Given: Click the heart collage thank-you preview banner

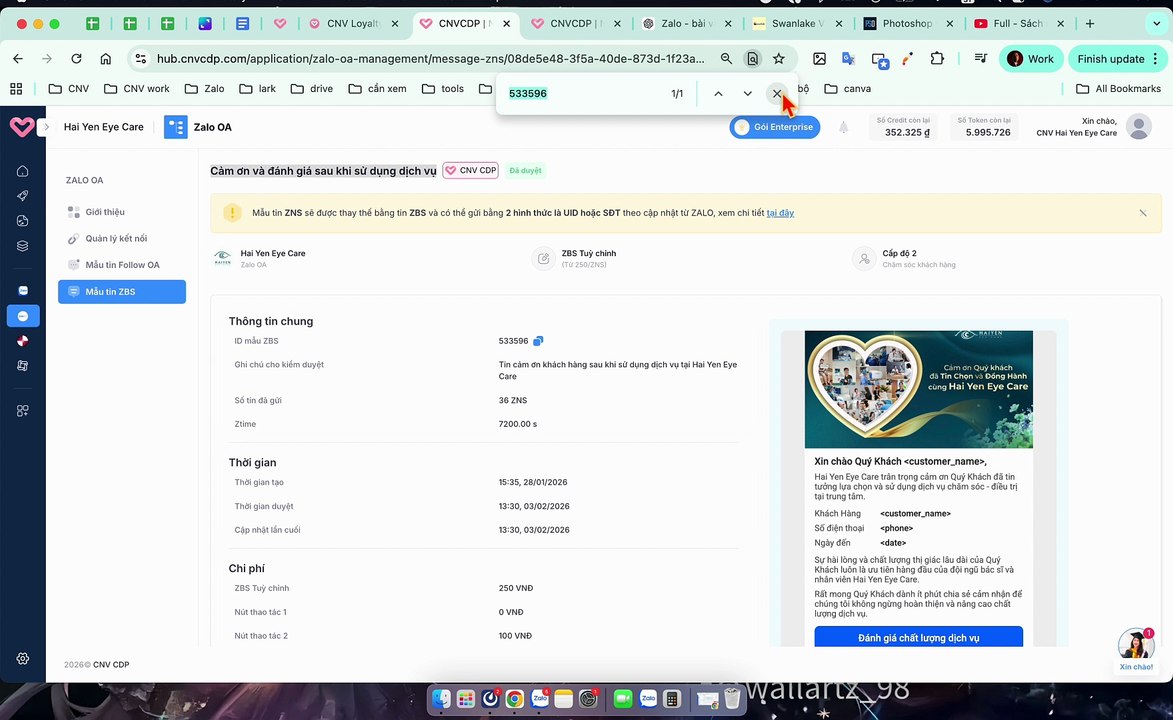Looking at the screenshot, I should 919,389.
